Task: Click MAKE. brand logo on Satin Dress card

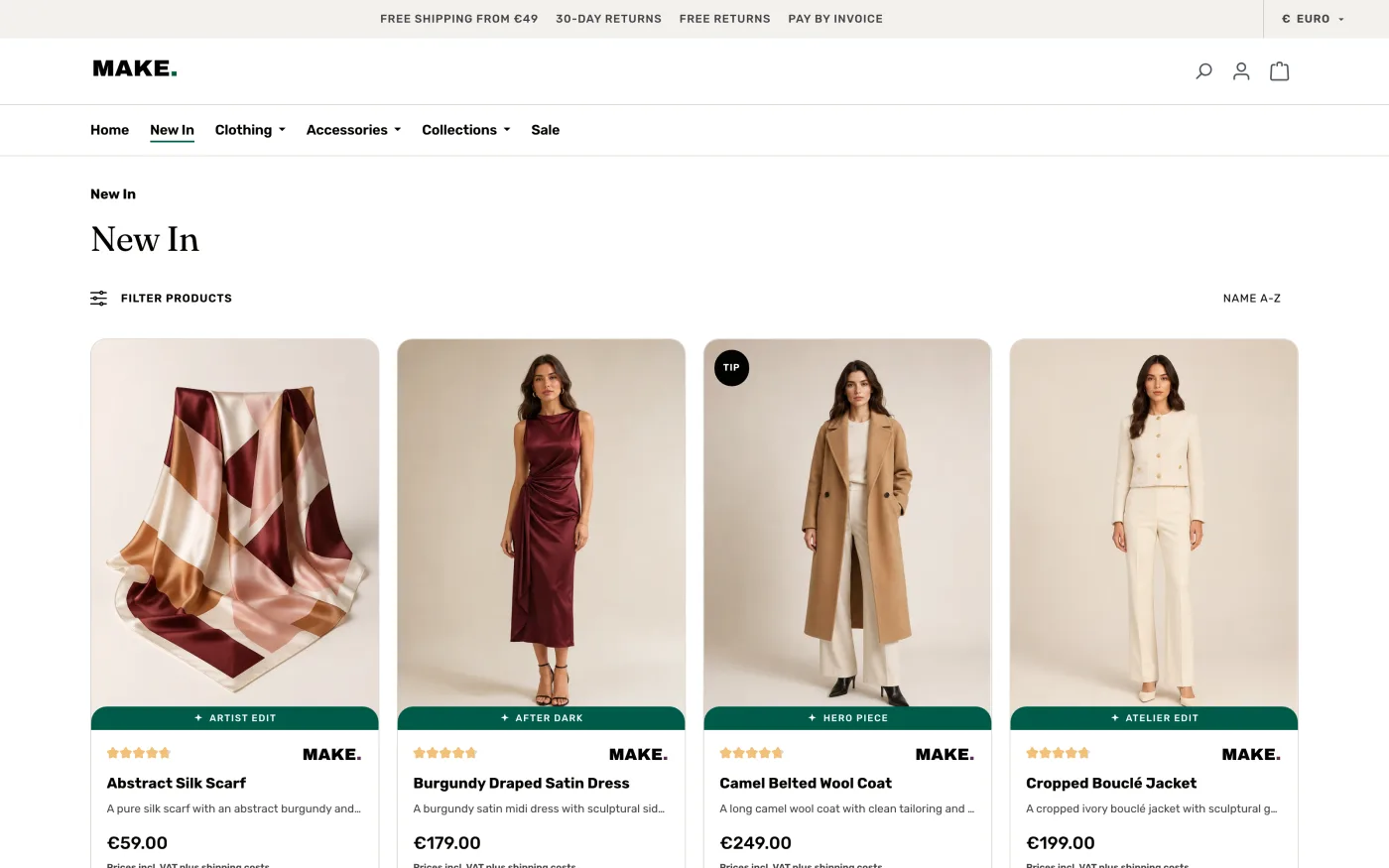Action: tap(639, 755)
